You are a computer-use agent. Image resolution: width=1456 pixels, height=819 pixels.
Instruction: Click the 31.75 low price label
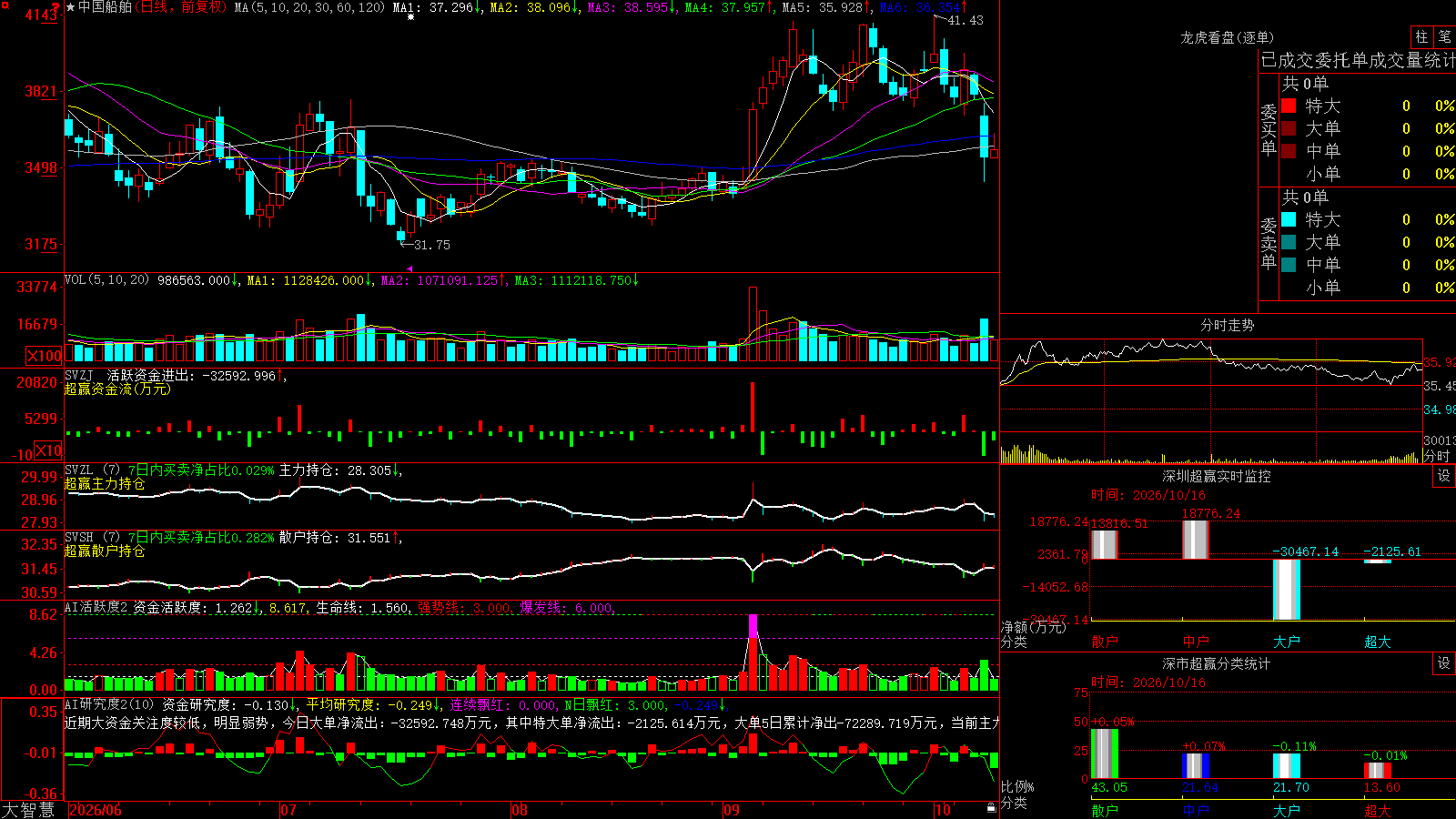[432, 245]
